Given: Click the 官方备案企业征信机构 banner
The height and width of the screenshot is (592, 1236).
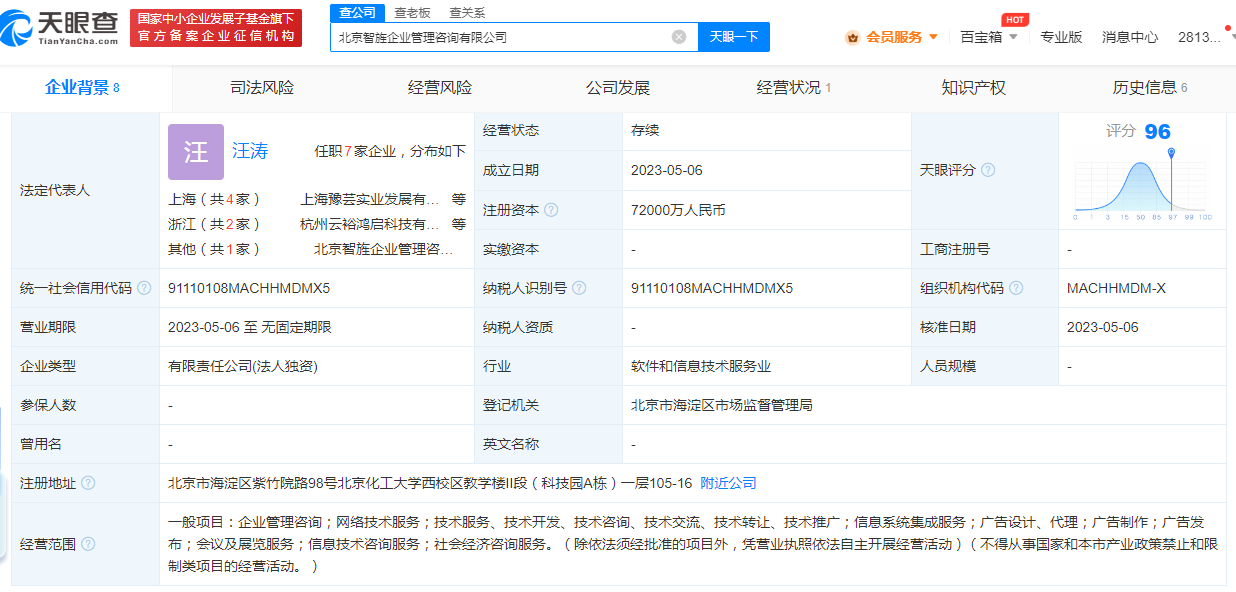Looking at the screenshot, I should (x=216, y=28).
